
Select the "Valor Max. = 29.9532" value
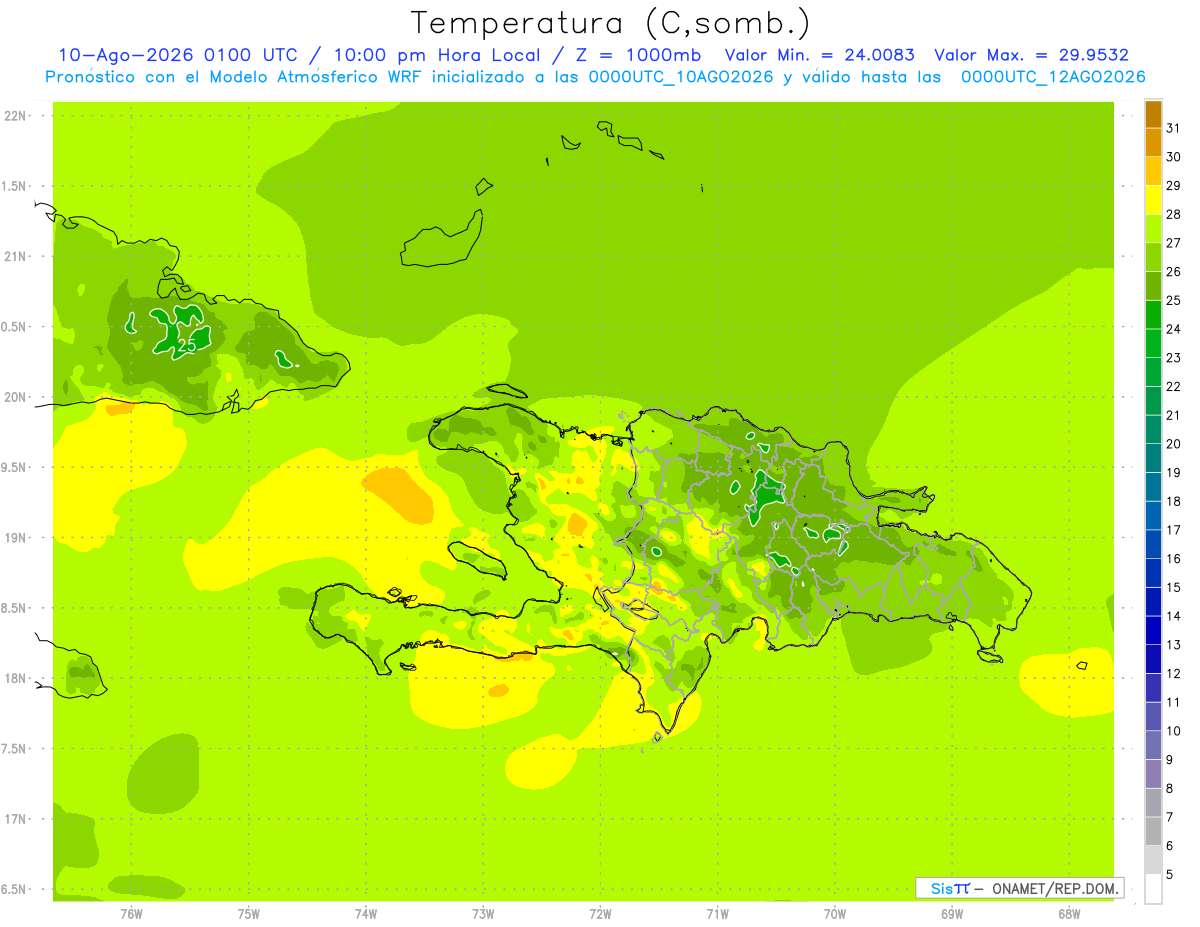[x=1031, y=56]
